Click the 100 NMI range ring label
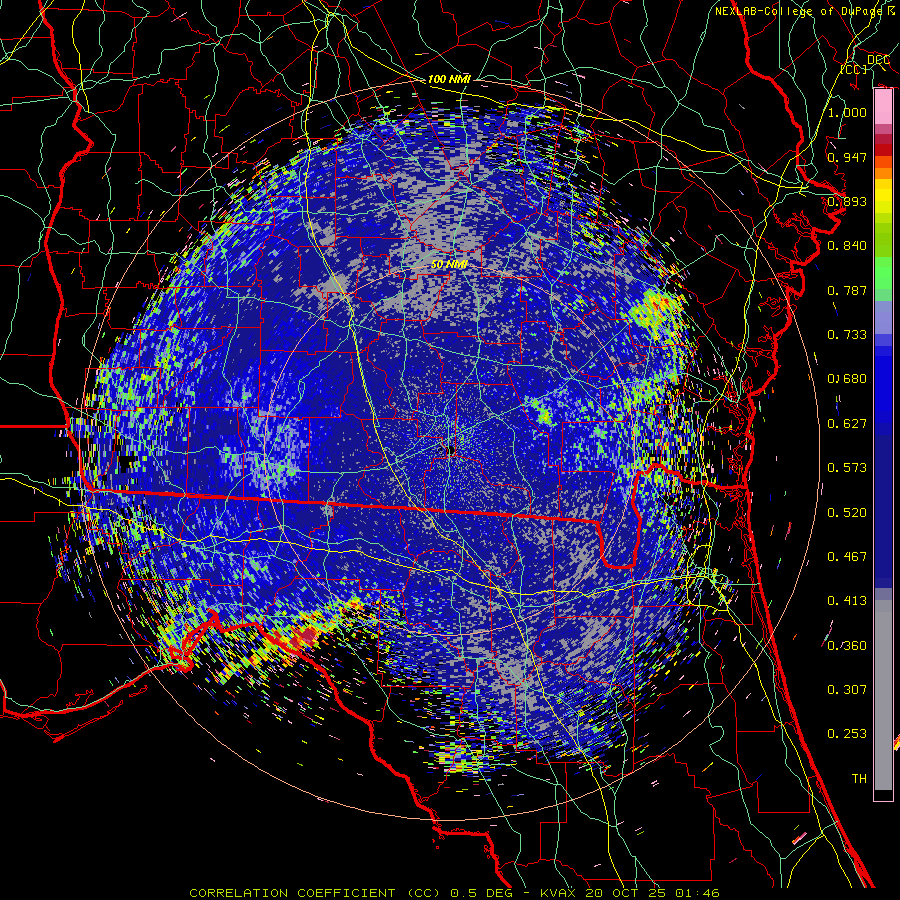This screenshot has width=900, height=900. 449,79
